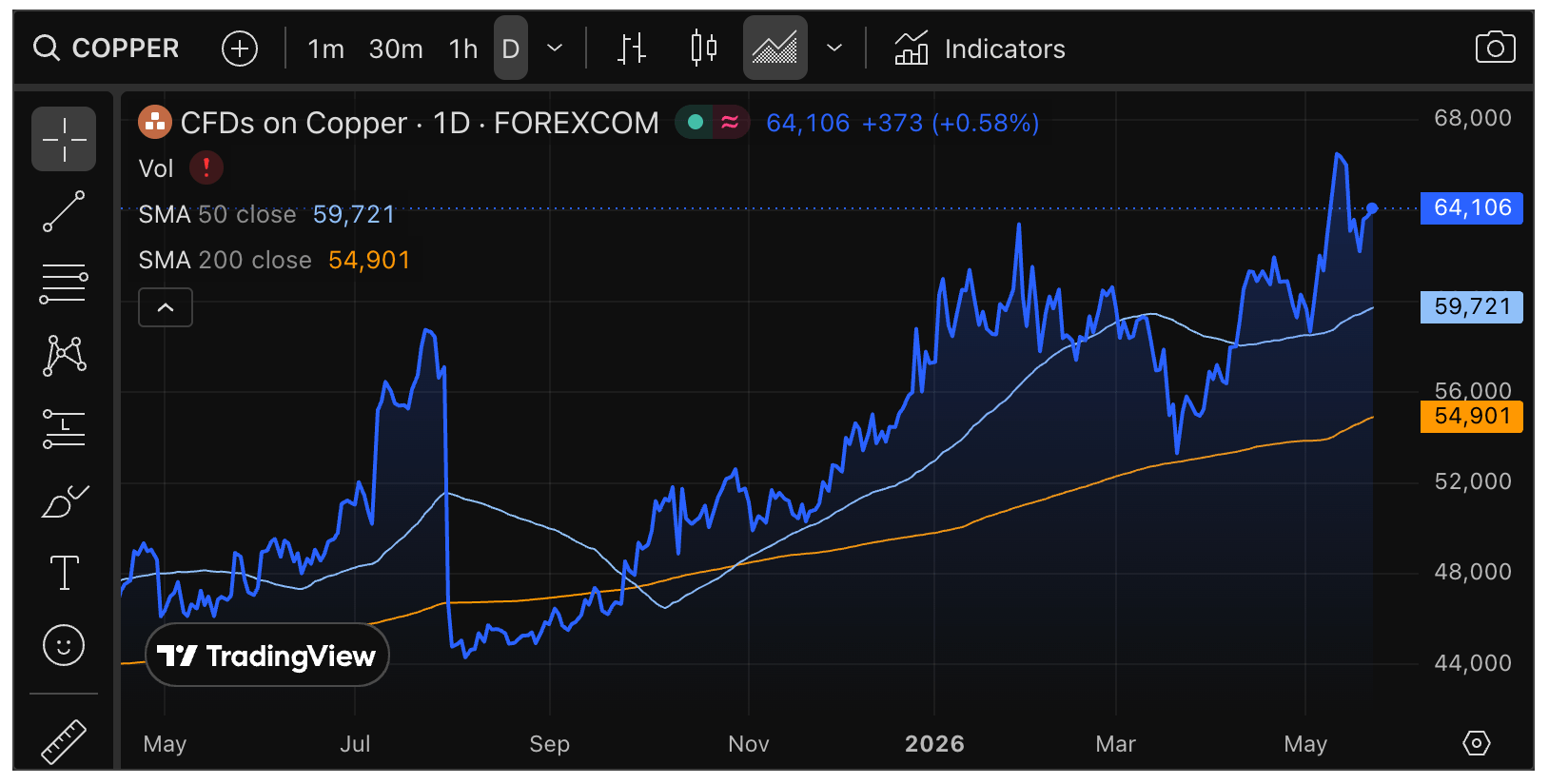
Task: Toggle the area chart style button
Action: click(775, 48)
